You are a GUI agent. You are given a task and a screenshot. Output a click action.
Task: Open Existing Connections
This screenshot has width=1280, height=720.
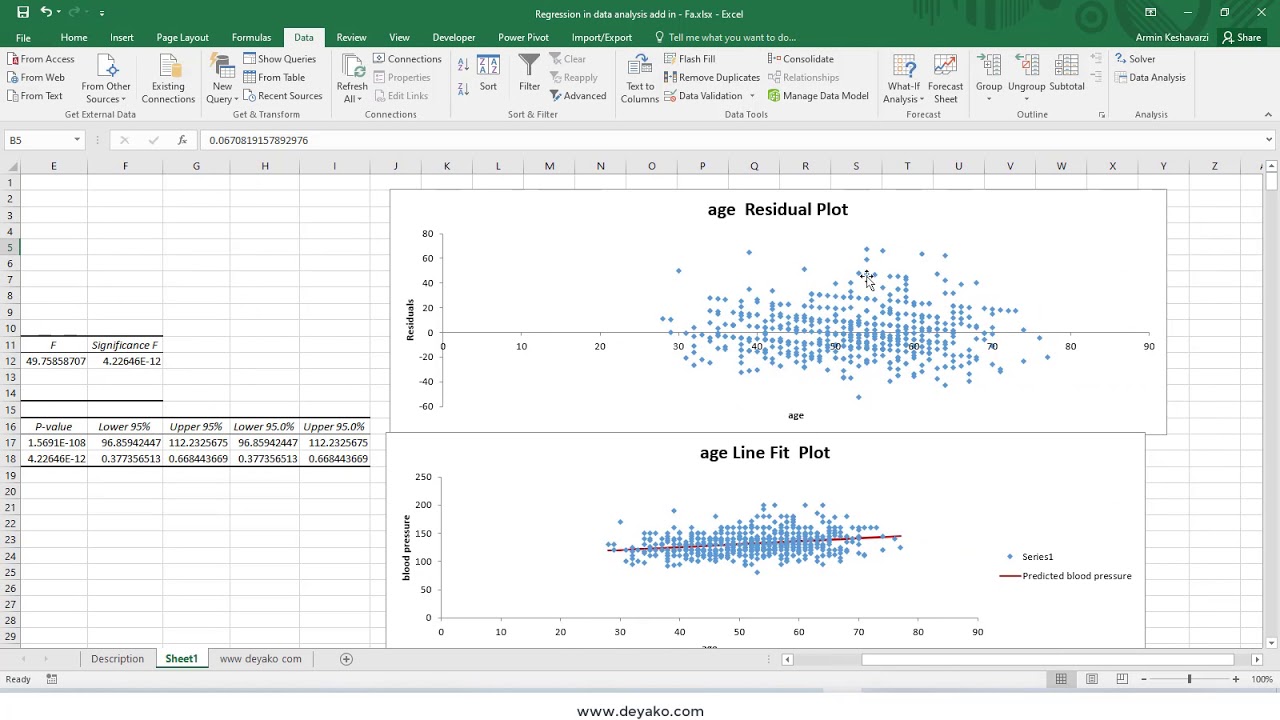[168, 79]
